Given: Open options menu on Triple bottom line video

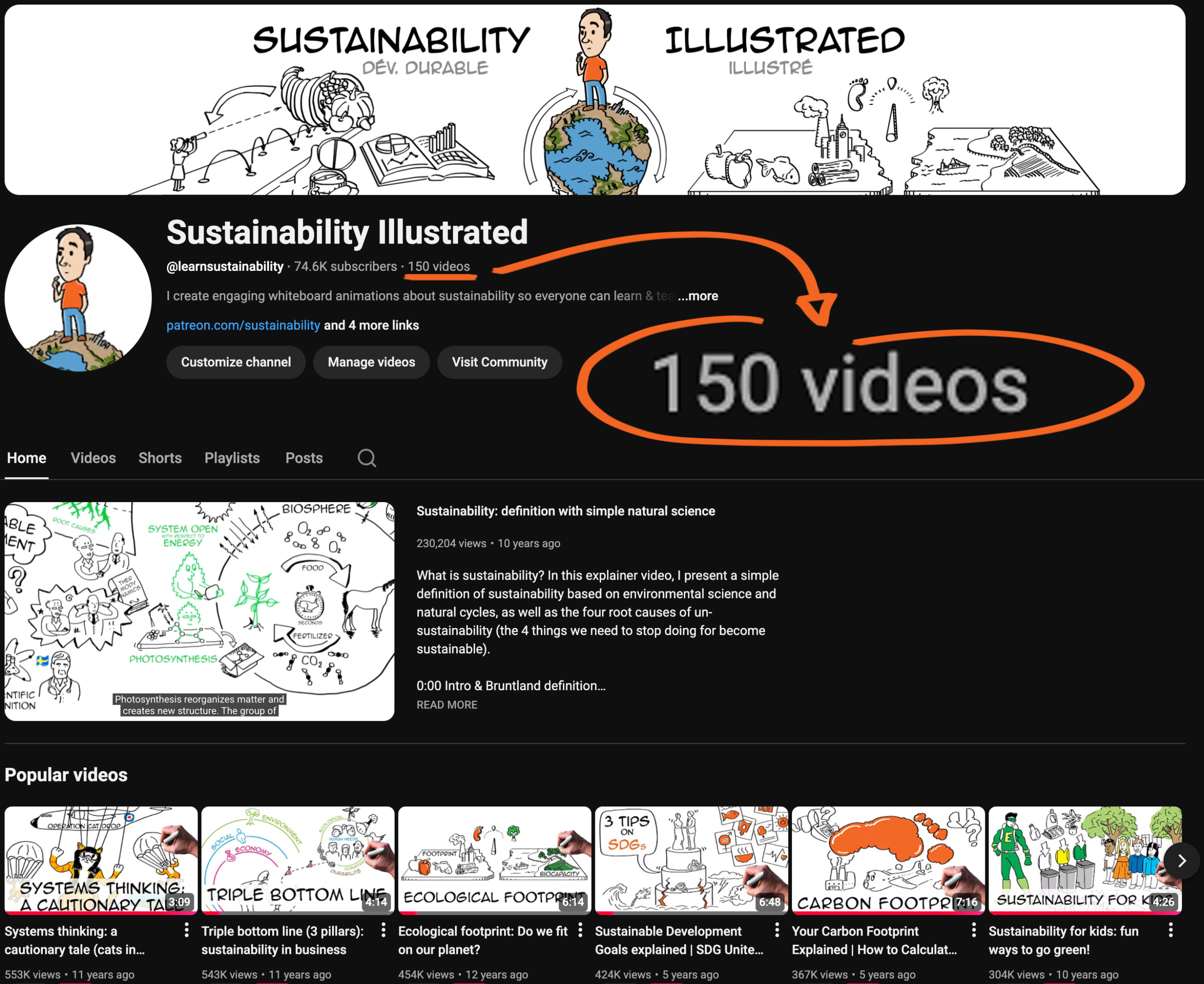Looking at the screenshot, I should click(383, 930).
